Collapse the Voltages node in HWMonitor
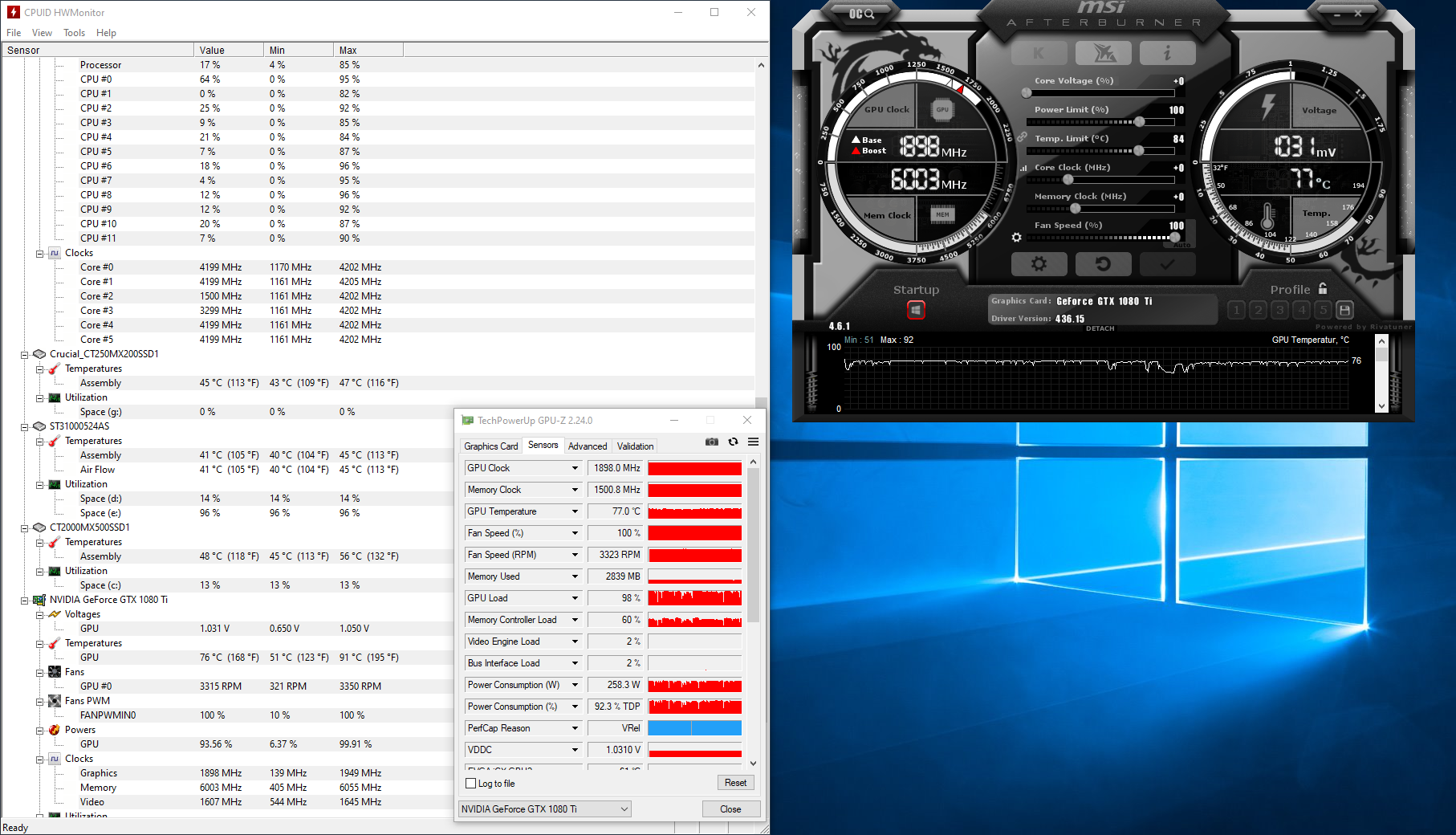Image resolution: width=1456 pixels, height=835 pixels. (39, 614)
